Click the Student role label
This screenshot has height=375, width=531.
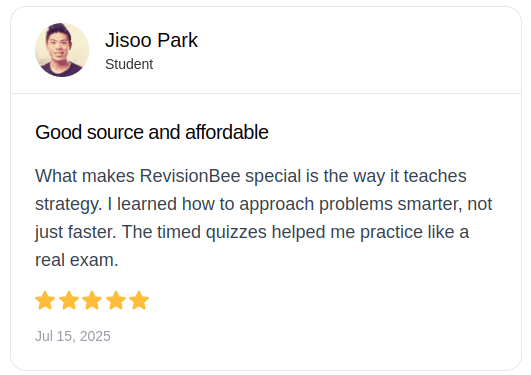coord(129,64)
